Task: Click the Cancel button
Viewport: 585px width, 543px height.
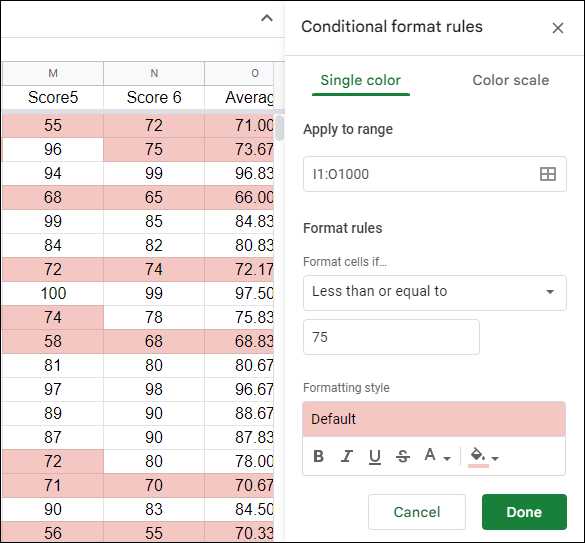Action: coord(417,512)
